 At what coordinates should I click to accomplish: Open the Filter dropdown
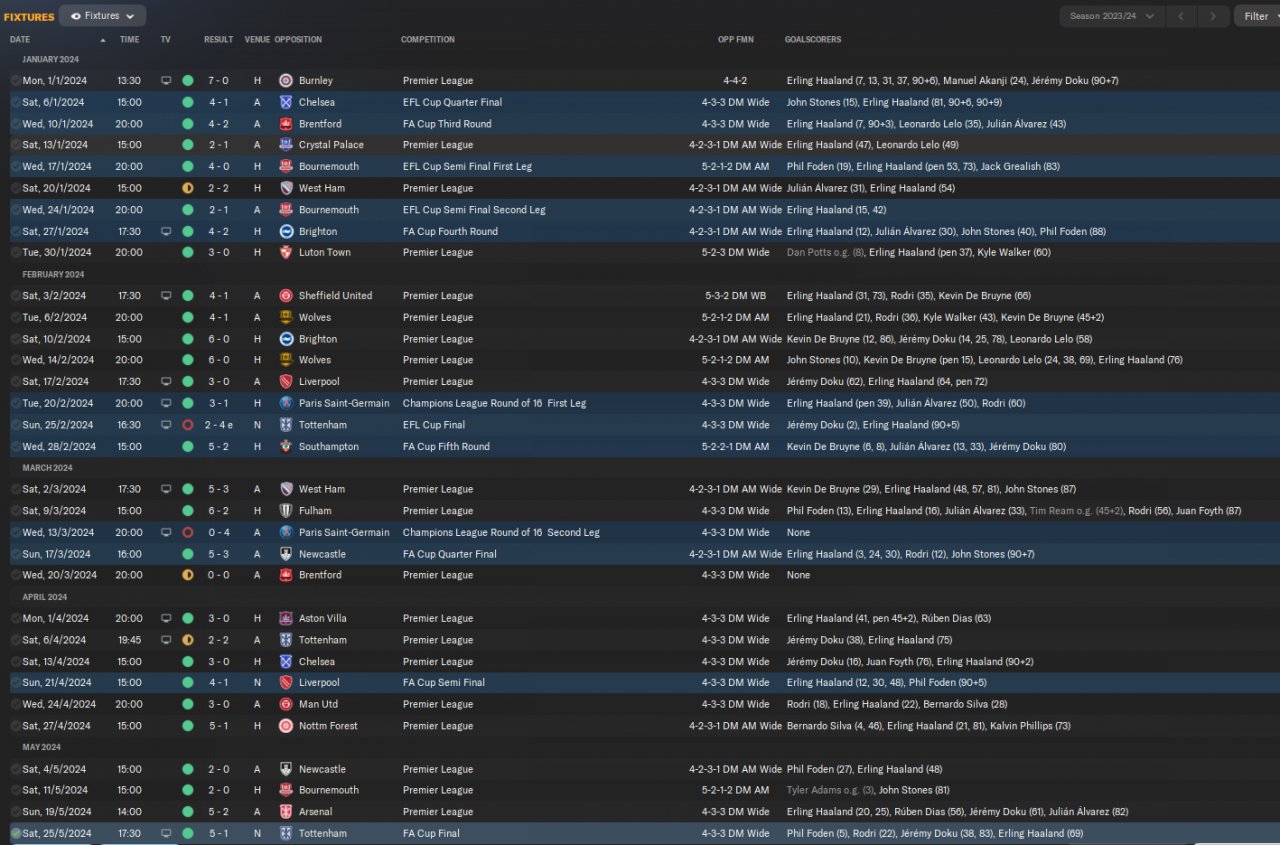[x=1256, y=16]
